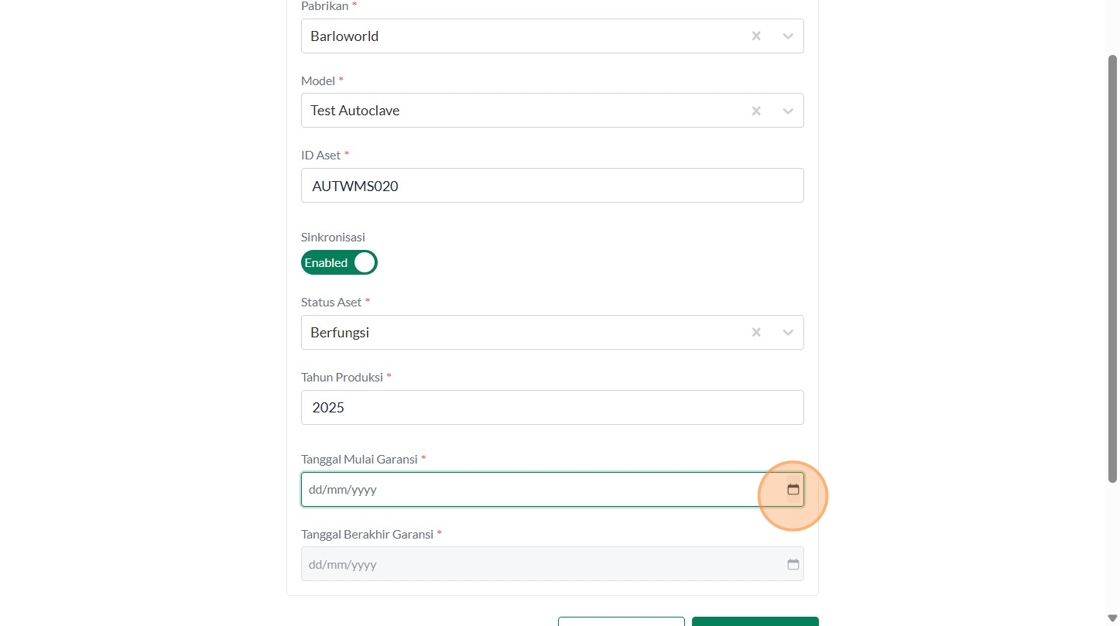Open calendar picker for Tanggal Mulai Garansi
Screen dimensions: 1120x626
point(793,490)
